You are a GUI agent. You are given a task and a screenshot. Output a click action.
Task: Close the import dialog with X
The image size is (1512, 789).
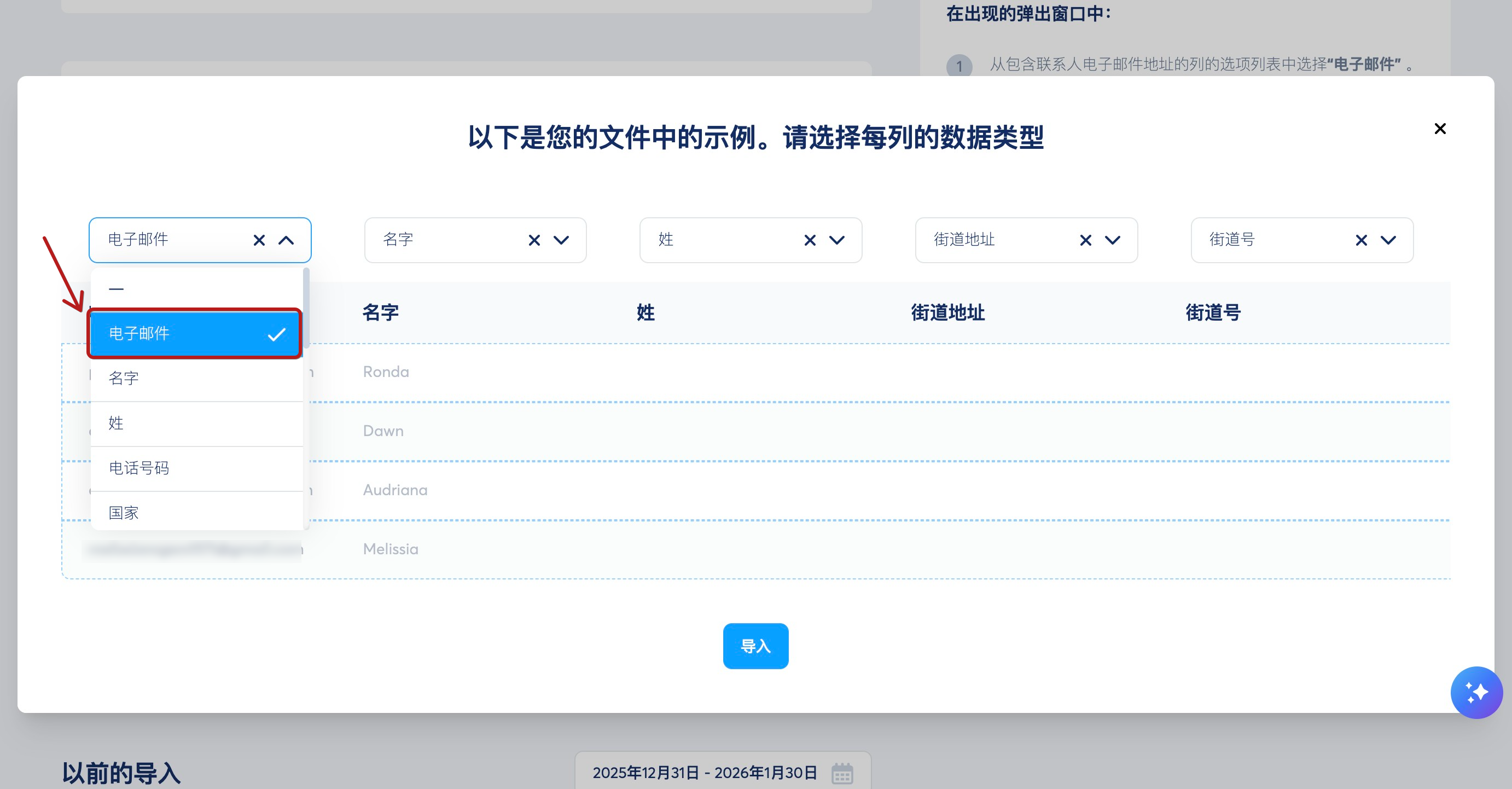(1440, 129)
